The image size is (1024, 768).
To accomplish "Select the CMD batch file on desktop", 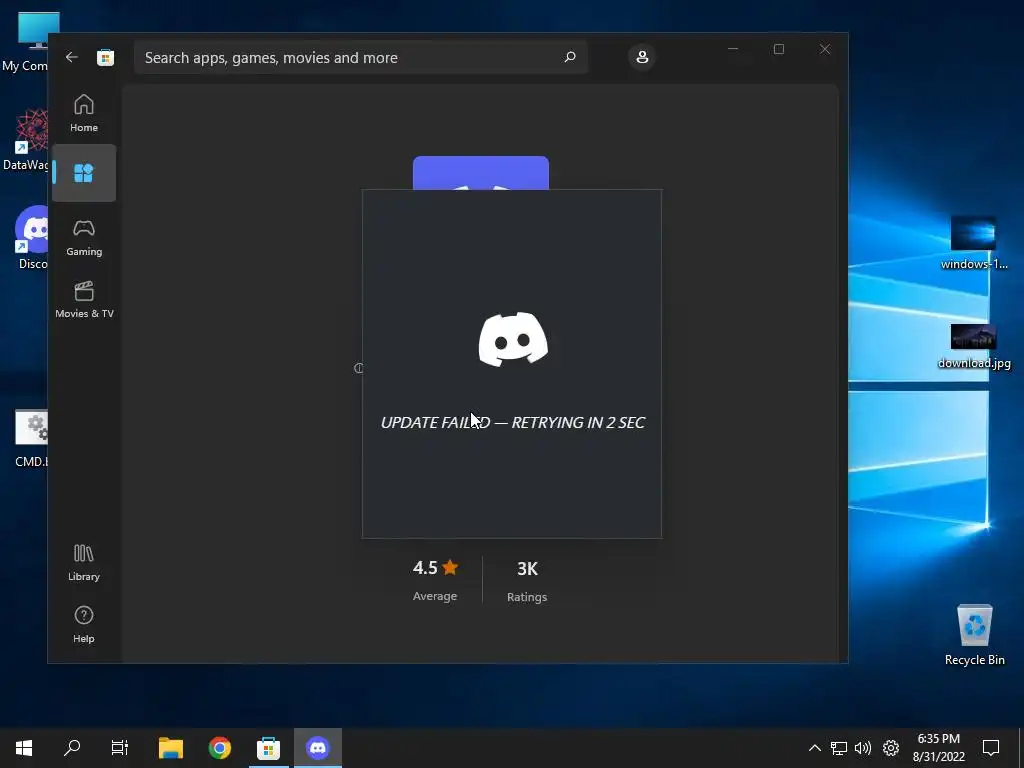I will 31,439.
